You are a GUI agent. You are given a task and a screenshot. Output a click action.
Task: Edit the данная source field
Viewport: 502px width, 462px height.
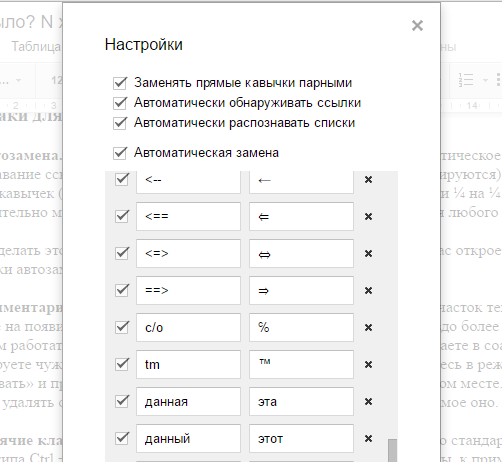coord(188,401)
